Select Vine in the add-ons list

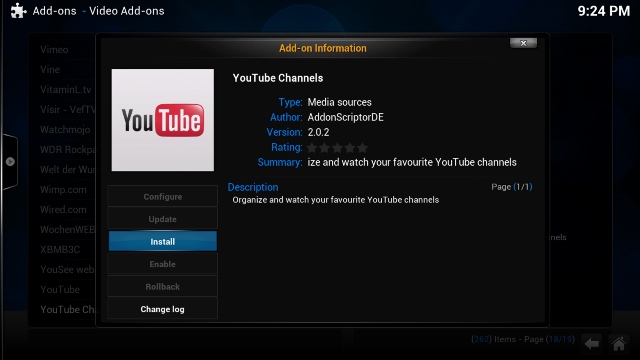[x=50, y=70]
